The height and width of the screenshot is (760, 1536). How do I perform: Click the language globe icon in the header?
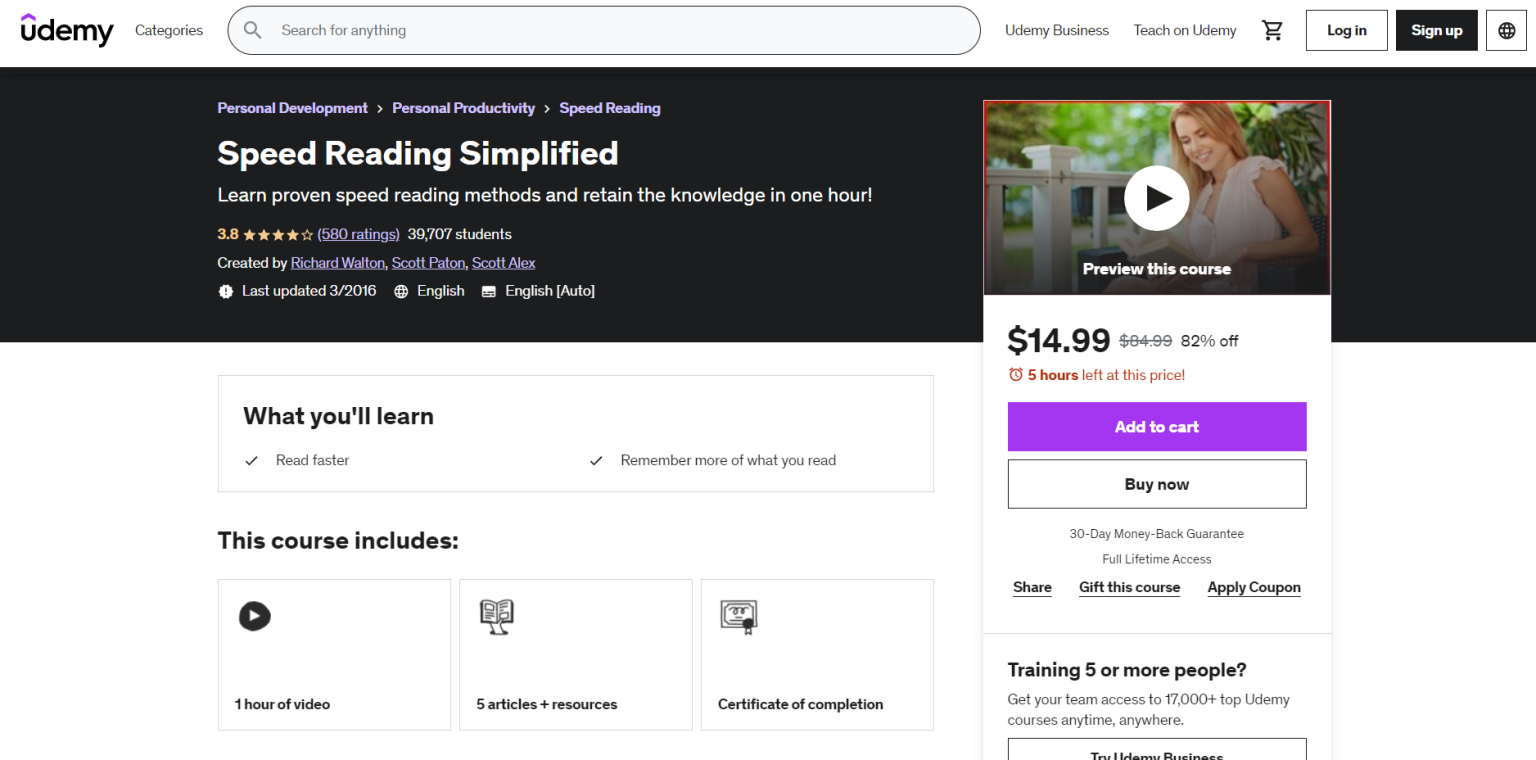tap(1505, 30)
